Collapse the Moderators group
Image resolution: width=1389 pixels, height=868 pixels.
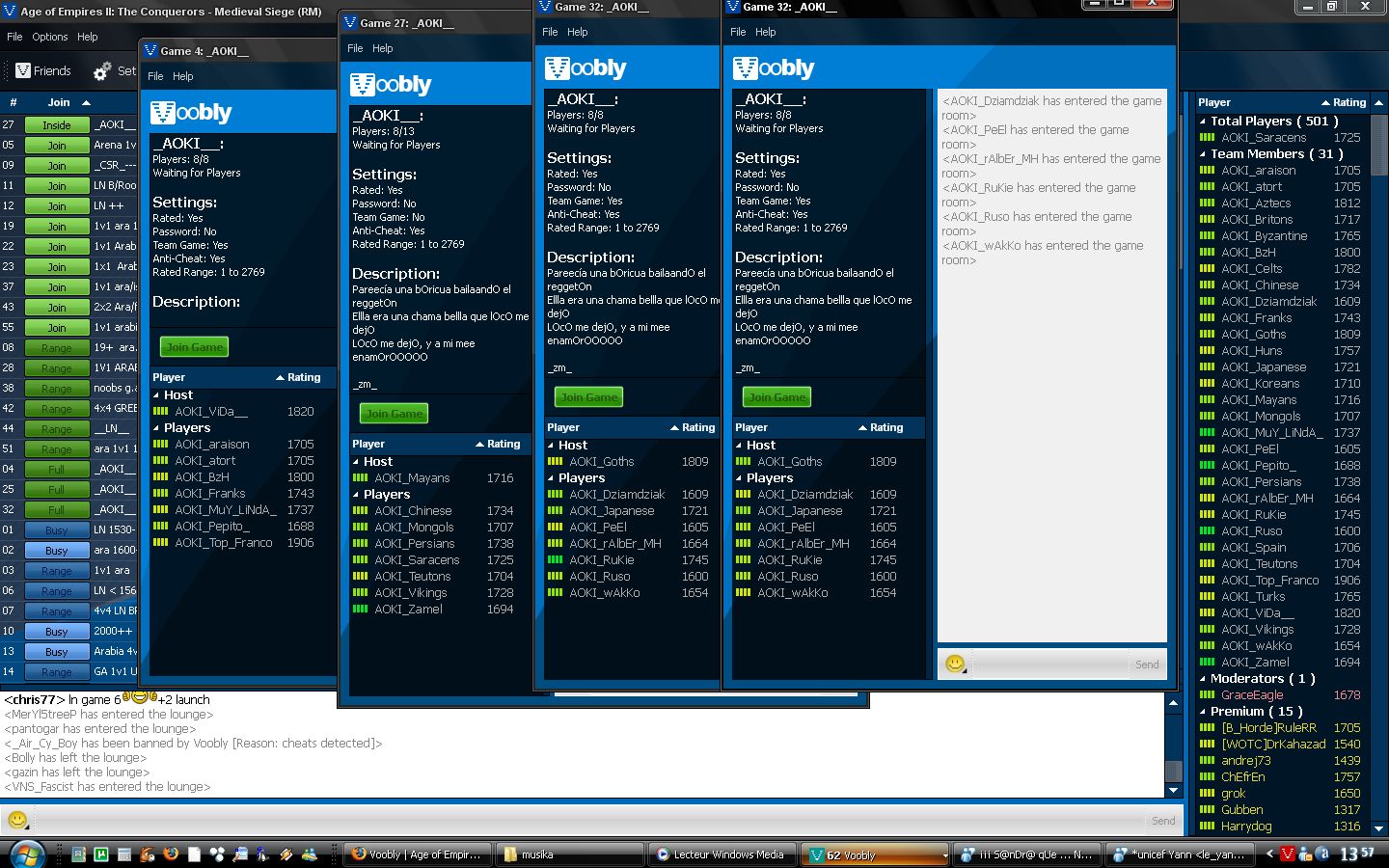1203,679
